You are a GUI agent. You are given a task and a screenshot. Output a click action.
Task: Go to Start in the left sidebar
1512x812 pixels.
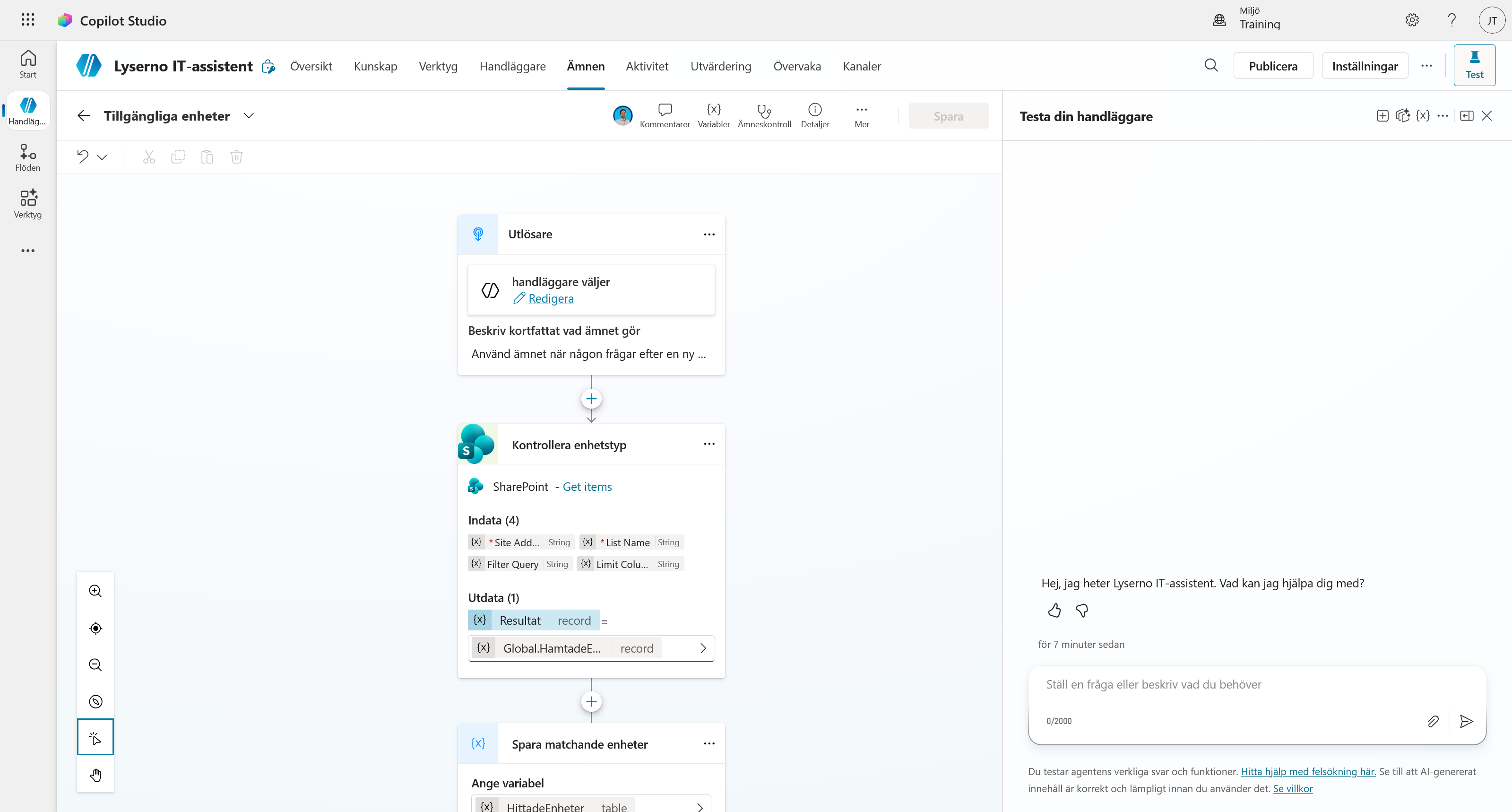(x=27, y=64)
